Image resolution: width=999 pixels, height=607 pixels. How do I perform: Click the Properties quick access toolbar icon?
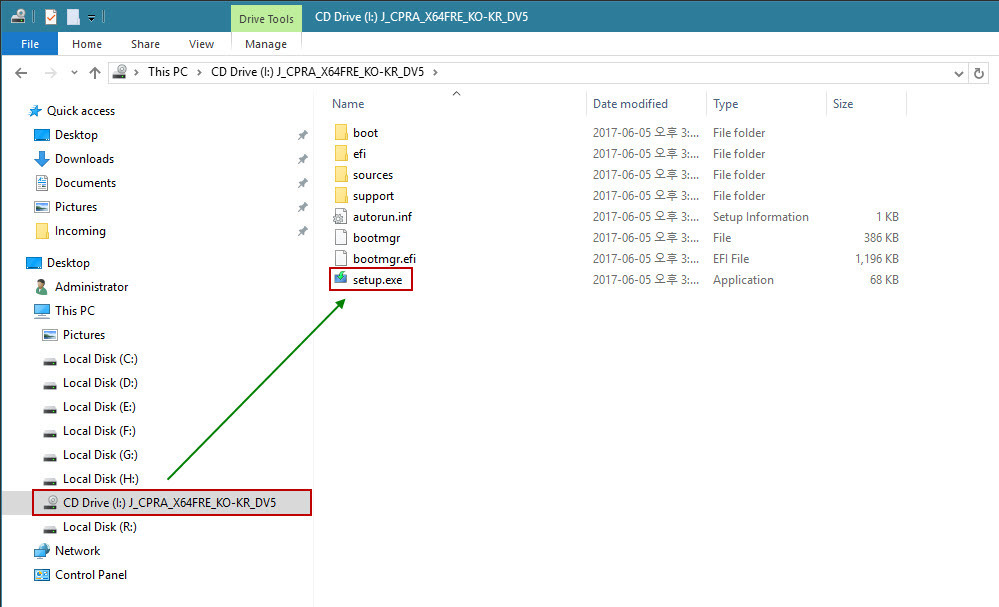[51, 17]
